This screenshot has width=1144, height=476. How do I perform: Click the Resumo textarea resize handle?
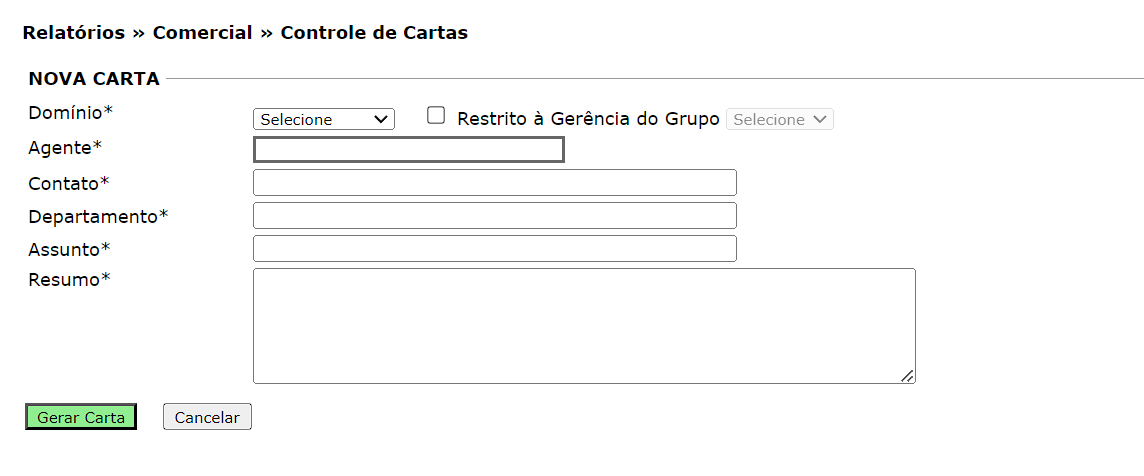906,375
